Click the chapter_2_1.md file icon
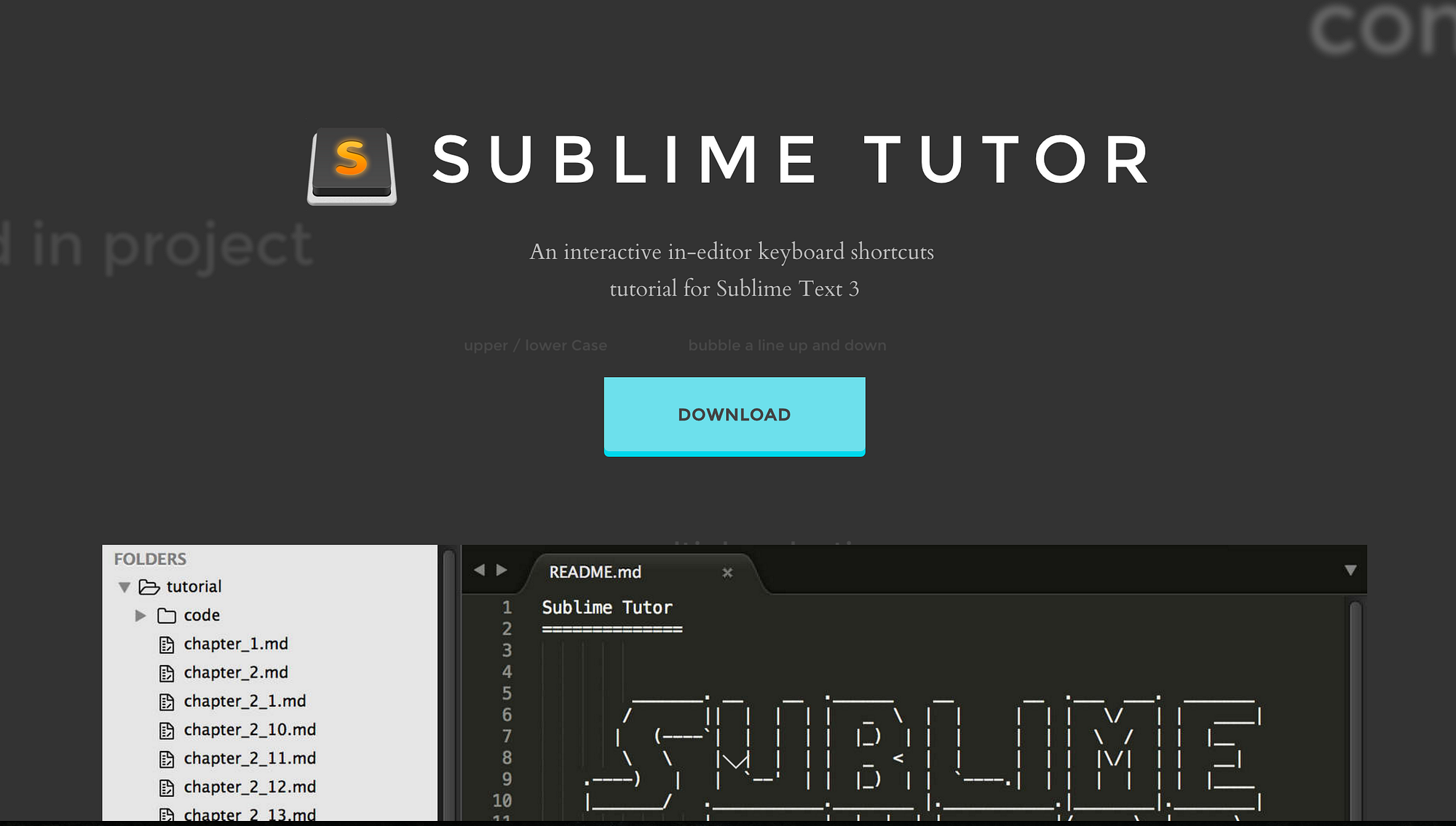The width and height of the screenshot is (1456, 826). click(x=167, y=701)
